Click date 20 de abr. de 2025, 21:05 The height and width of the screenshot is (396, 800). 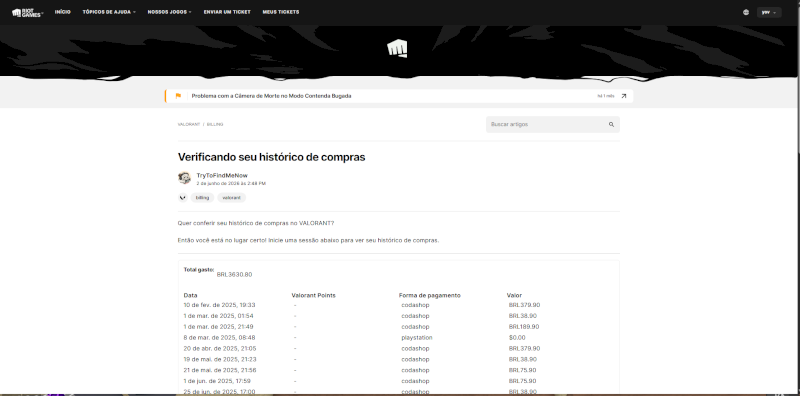[220, 349]
